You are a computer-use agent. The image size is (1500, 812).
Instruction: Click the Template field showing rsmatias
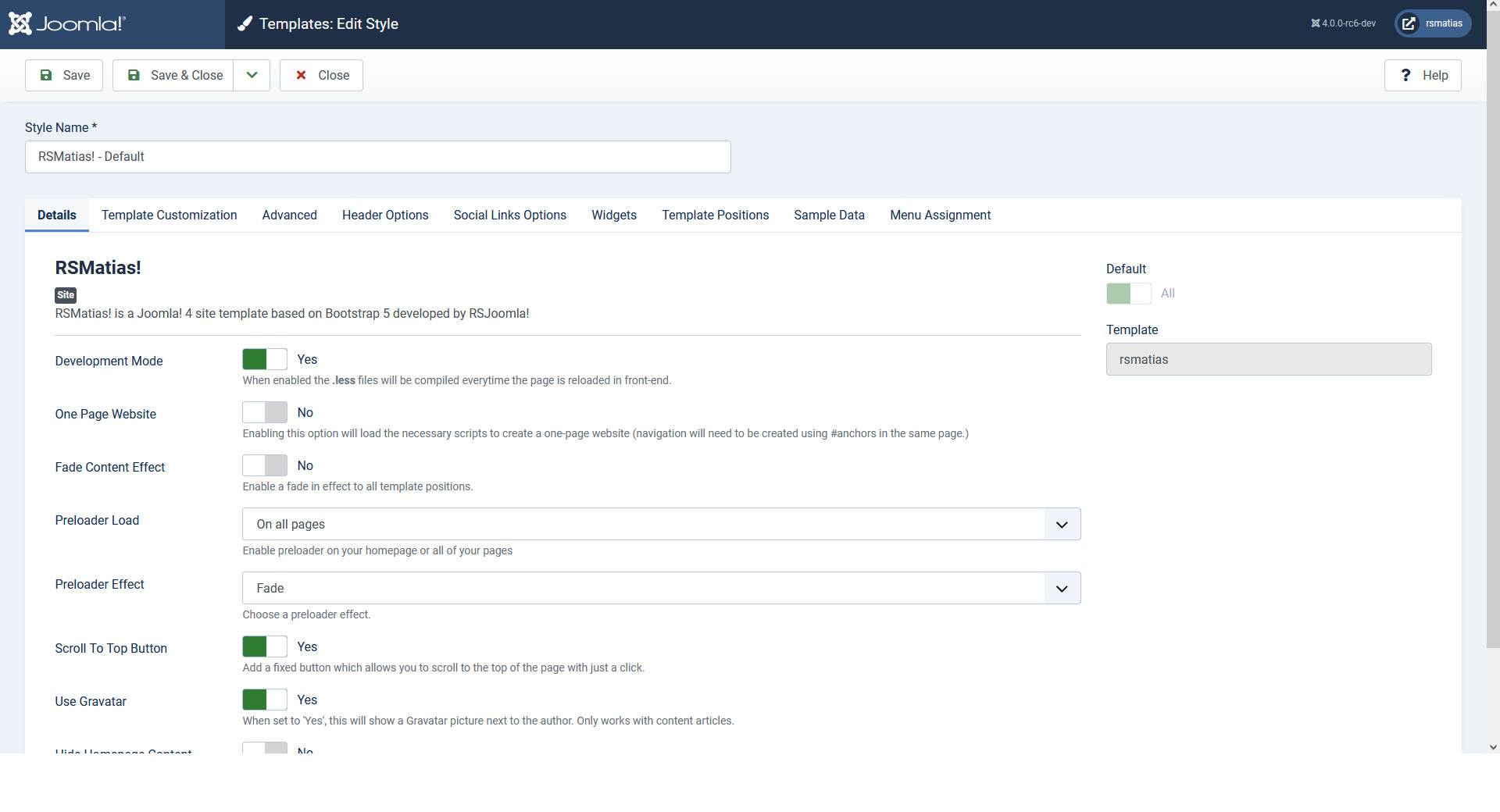pyautogui.click(x=1269, y=359)
